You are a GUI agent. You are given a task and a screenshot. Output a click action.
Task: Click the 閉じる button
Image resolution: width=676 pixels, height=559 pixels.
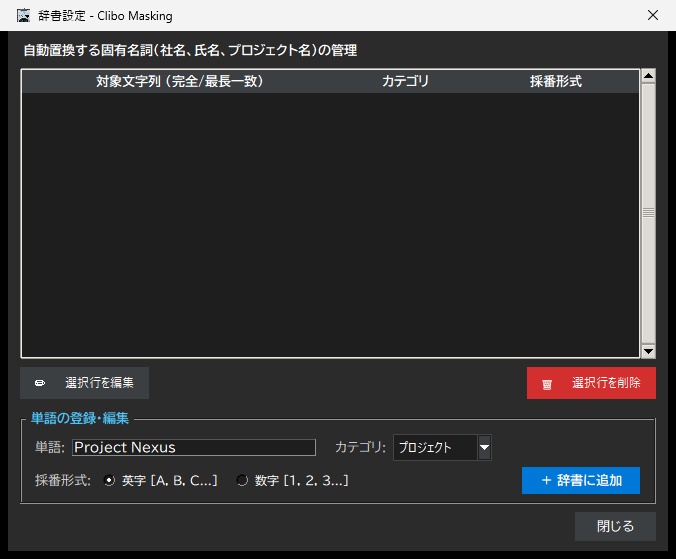coord(615,526)
